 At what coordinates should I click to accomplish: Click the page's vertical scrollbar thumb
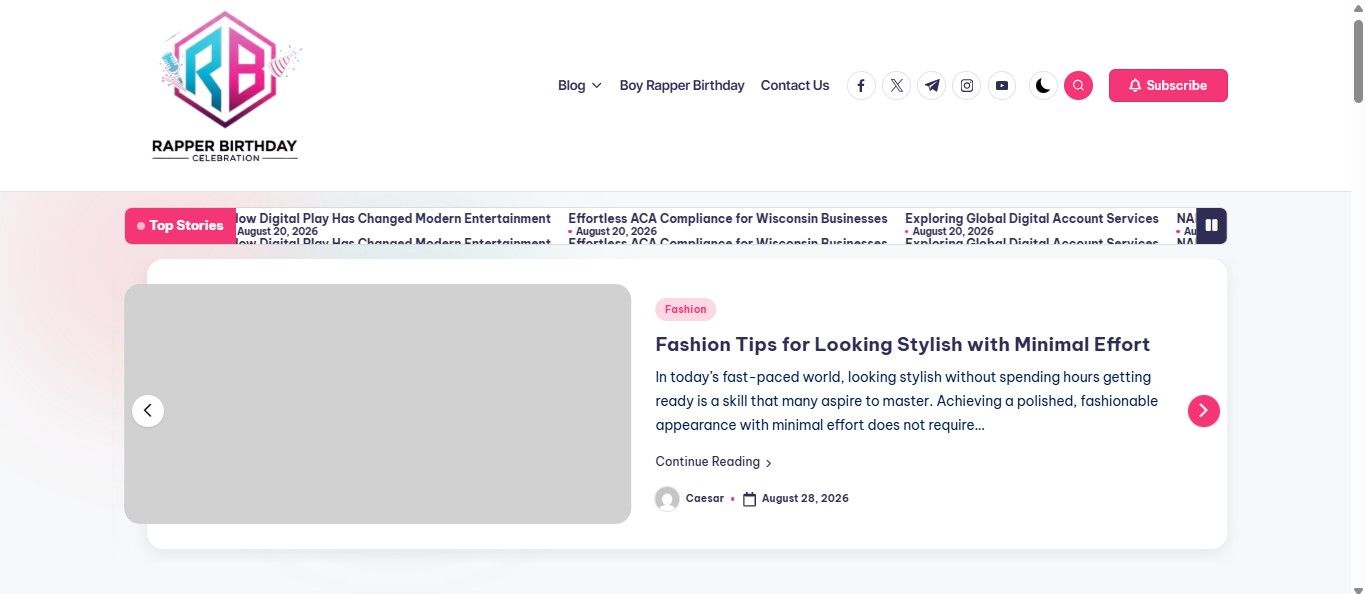[1358, 60]
